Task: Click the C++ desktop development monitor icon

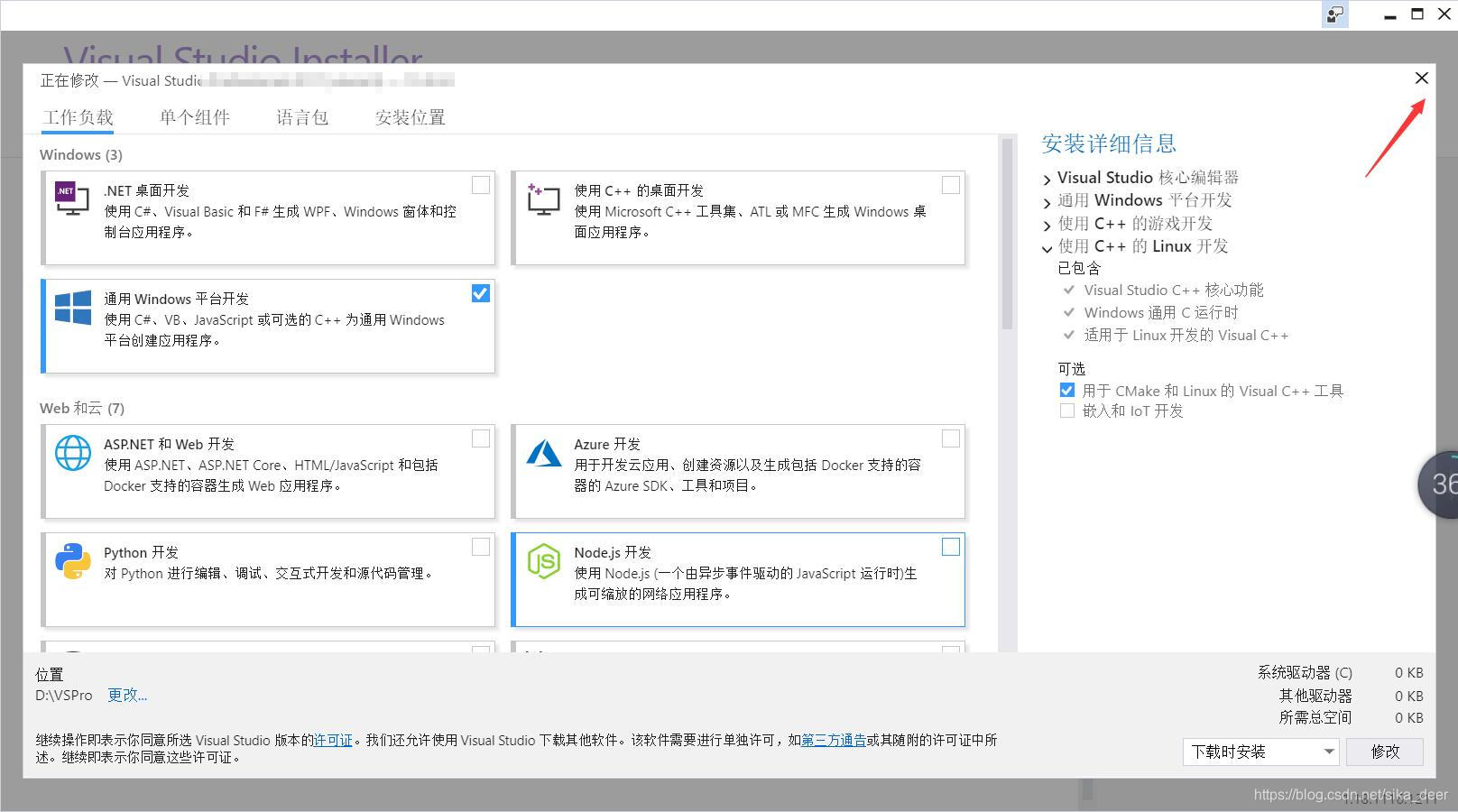Action: point(543,198)
